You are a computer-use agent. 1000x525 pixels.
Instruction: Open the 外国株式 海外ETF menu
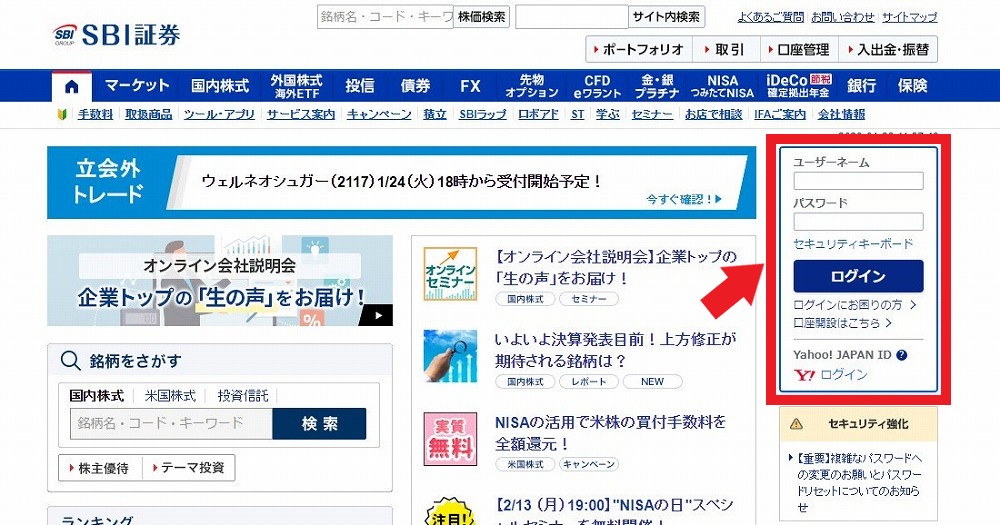tap(297, 86)
